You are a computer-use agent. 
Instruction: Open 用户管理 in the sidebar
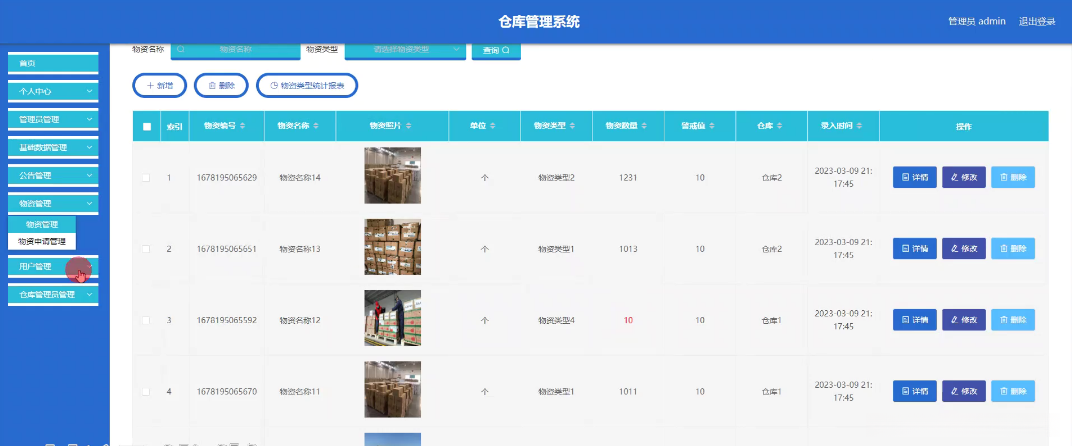pyautogui.click(x=53, y=267)
